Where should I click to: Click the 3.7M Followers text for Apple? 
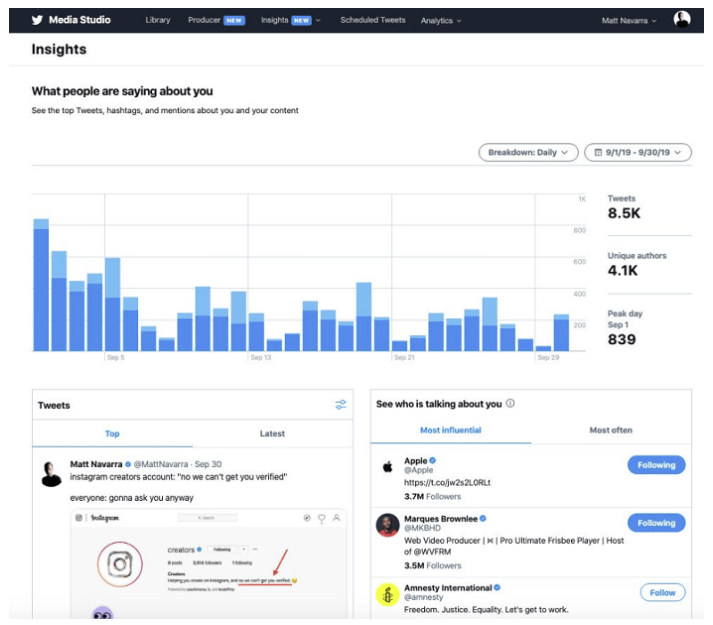click(x=432, y=496)
